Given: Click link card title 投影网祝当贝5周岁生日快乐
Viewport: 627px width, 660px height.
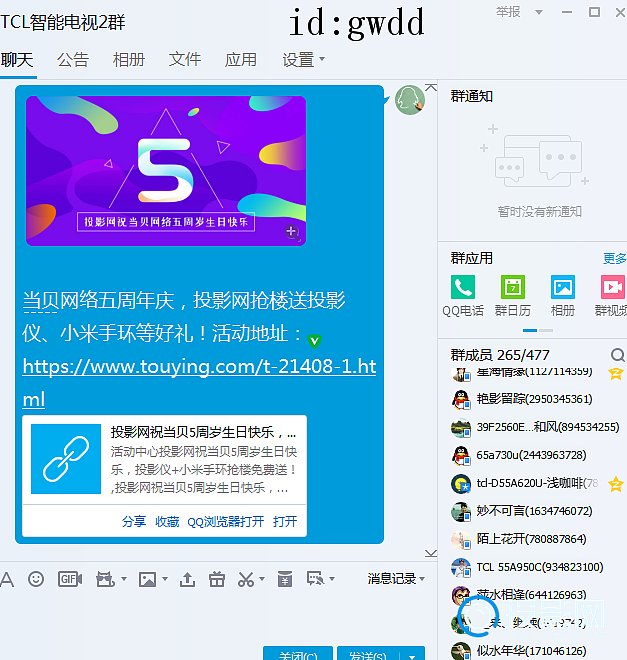Looking at the screenshot, I should pyautogui.click(x=203, y=432).
